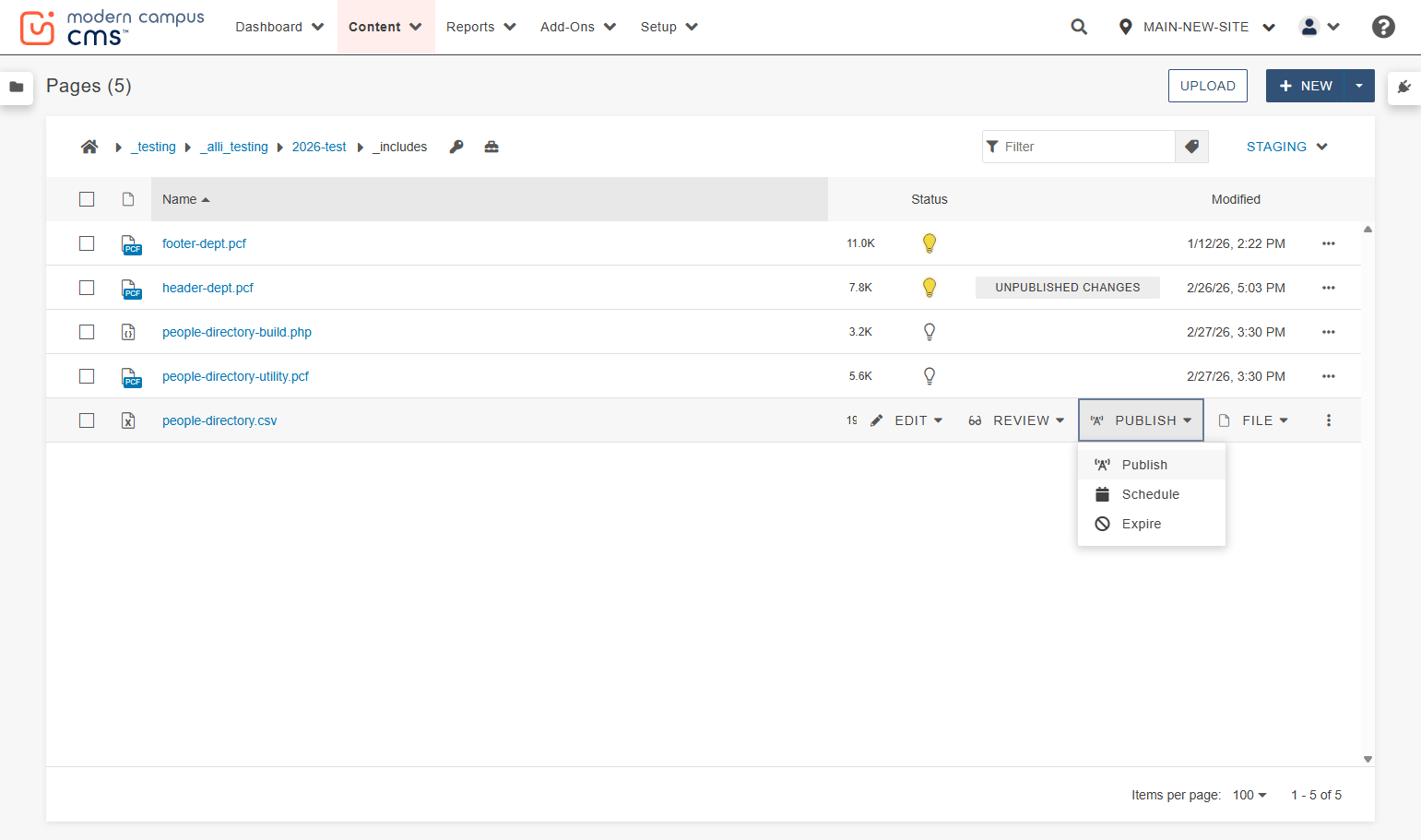Select Expire from the publish menu
Viewport: 1421px width, 840px height.
(1152, 524)
